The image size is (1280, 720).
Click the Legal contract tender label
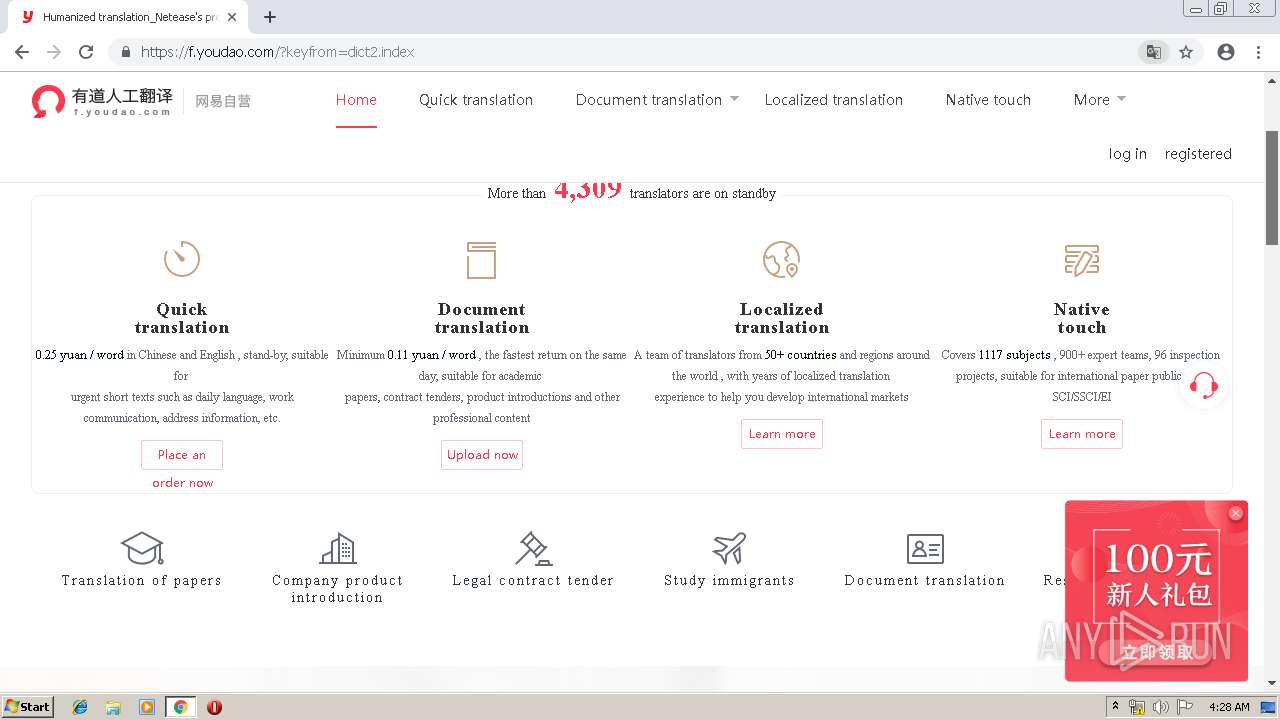(x=533, y=580)
